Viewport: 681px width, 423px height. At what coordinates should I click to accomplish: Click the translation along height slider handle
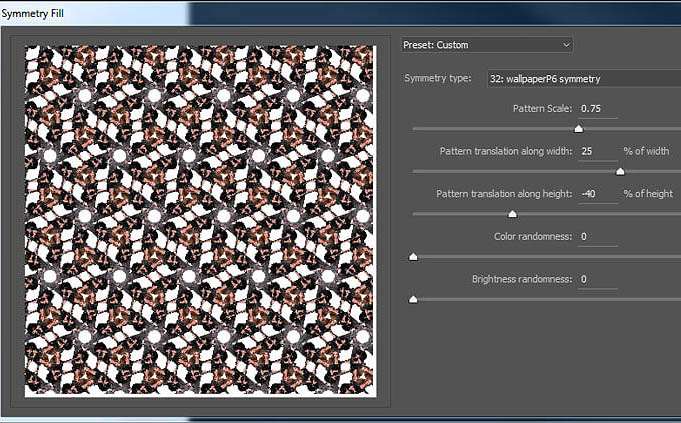click(x=512, y=214)
